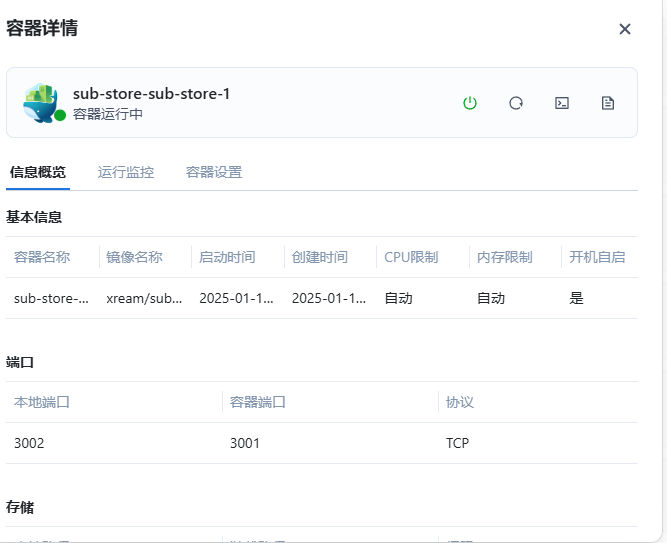Click the 是 value under 开机自启

[x=576, y=298]
